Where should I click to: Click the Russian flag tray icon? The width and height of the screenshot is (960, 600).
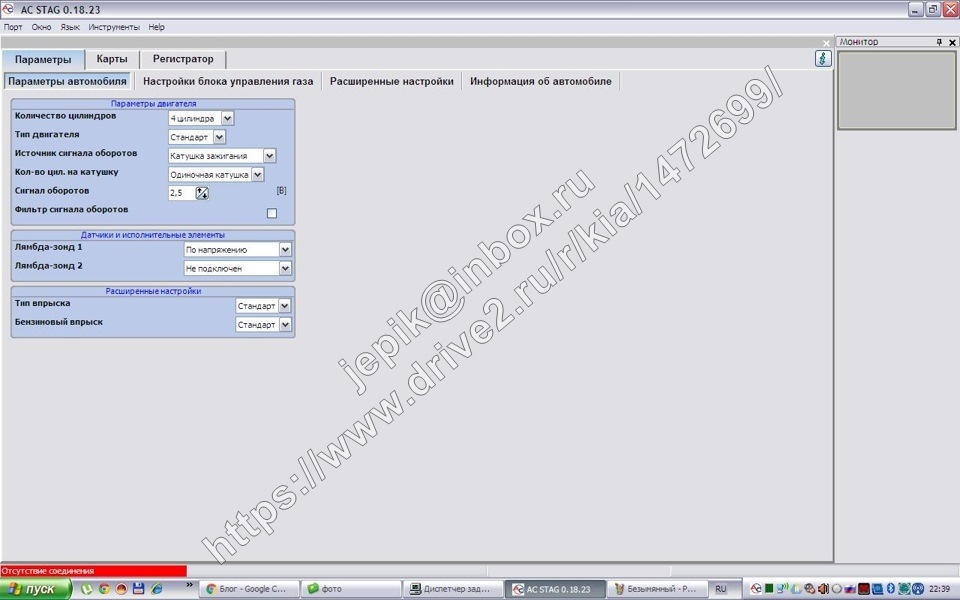850,589
